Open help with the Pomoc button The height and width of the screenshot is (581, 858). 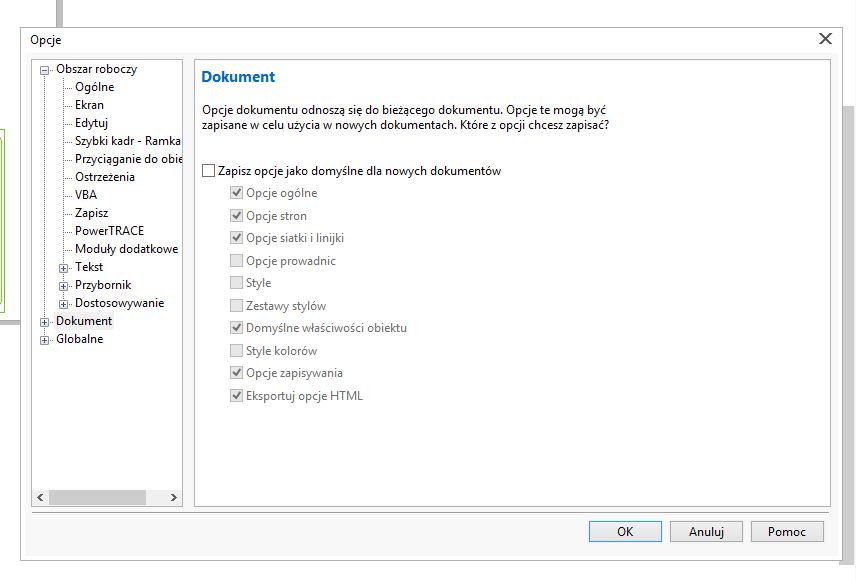pyautogui.click(x=787, y=532)
